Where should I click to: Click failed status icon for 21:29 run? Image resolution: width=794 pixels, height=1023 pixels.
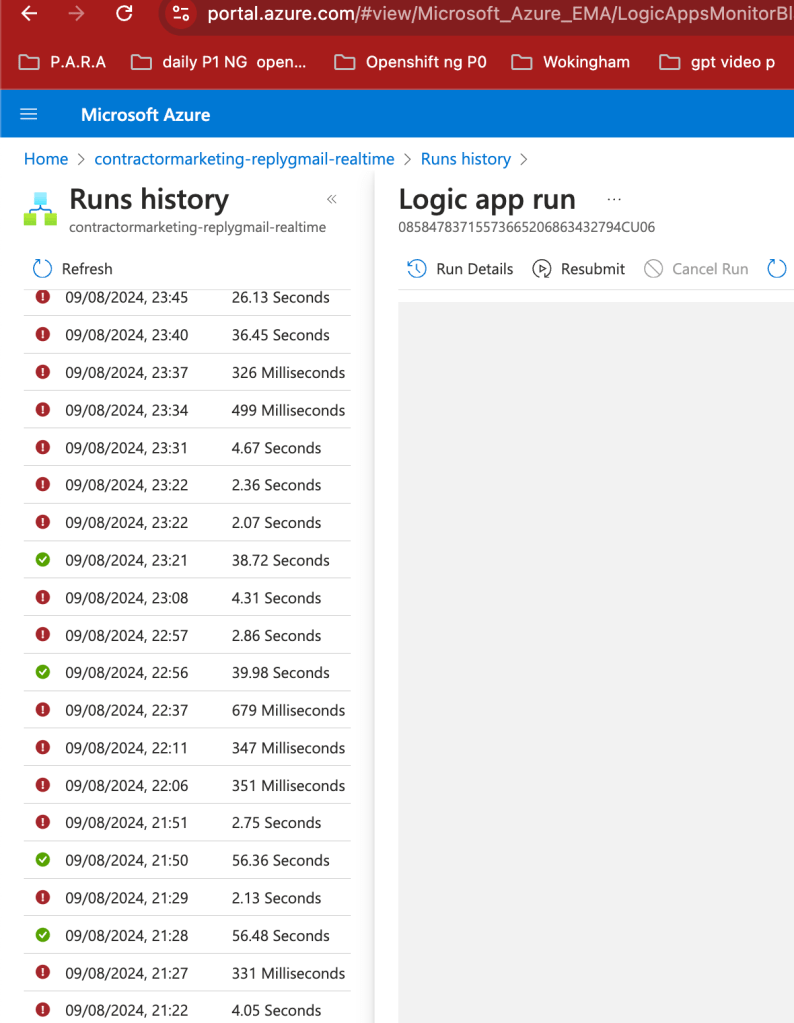click(x=43, y=898)
